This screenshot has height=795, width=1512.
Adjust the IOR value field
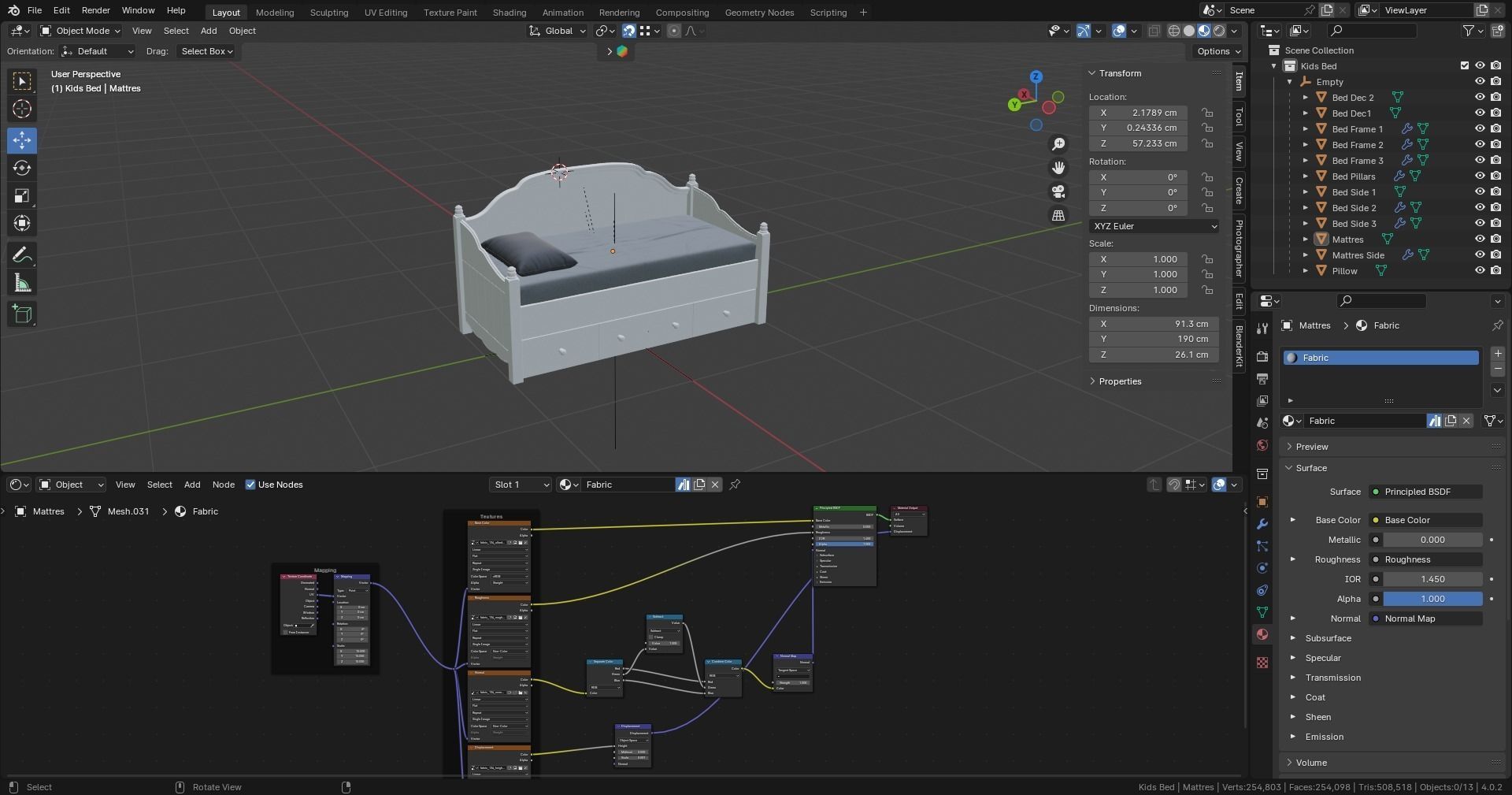point(1432,579)
